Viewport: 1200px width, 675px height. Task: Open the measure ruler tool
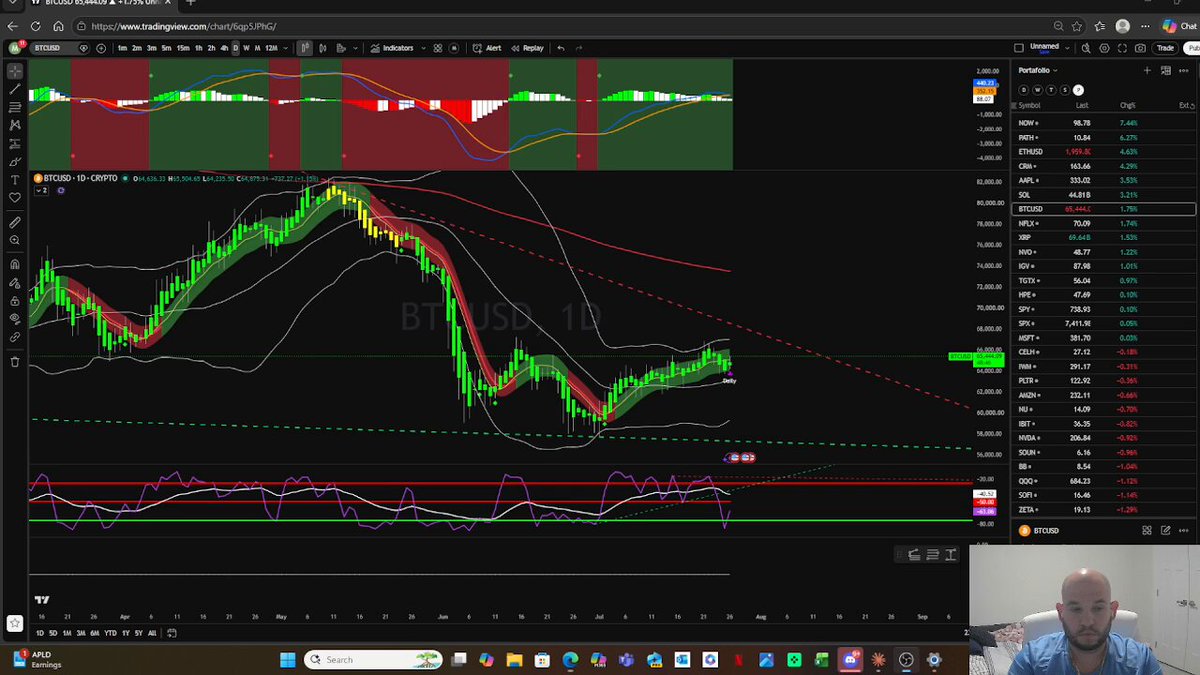[15, 222]
